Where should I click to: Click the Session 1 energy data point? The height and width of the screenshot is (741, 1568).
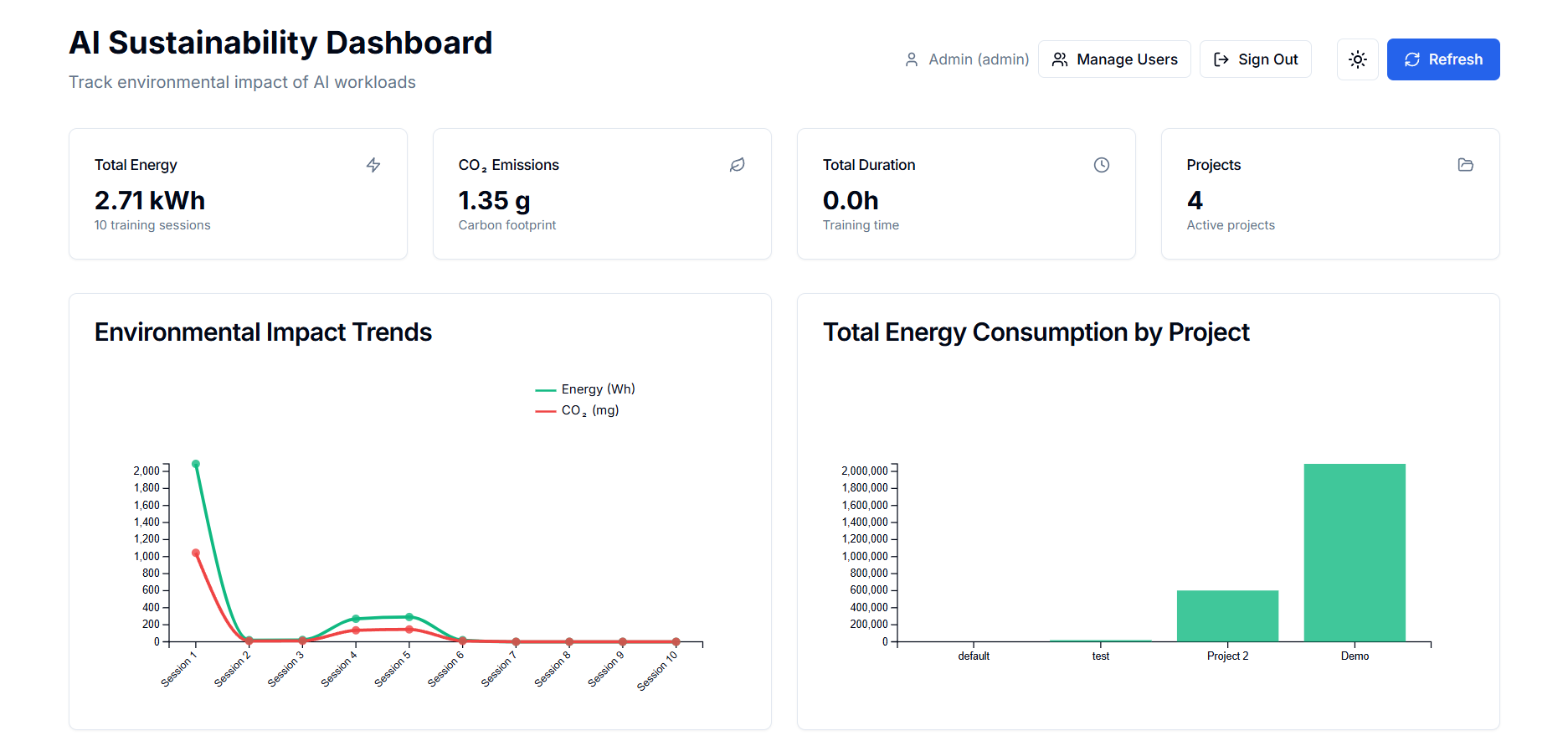click(x=196, y=464)
